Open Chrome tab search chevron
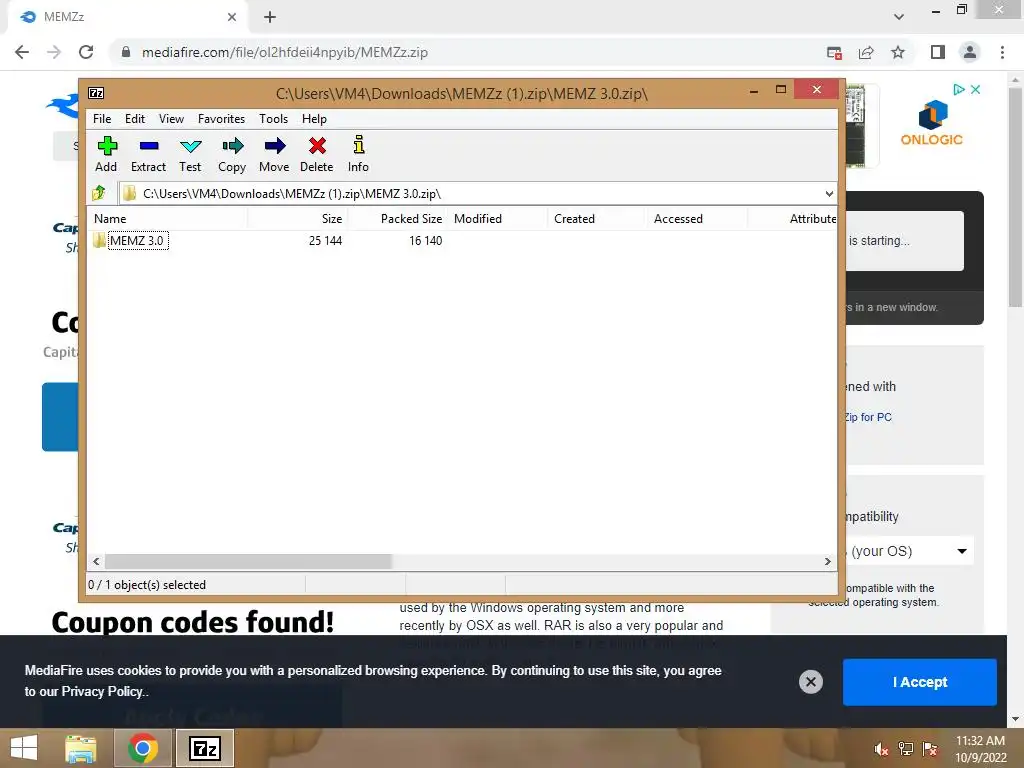 [899, 17]
